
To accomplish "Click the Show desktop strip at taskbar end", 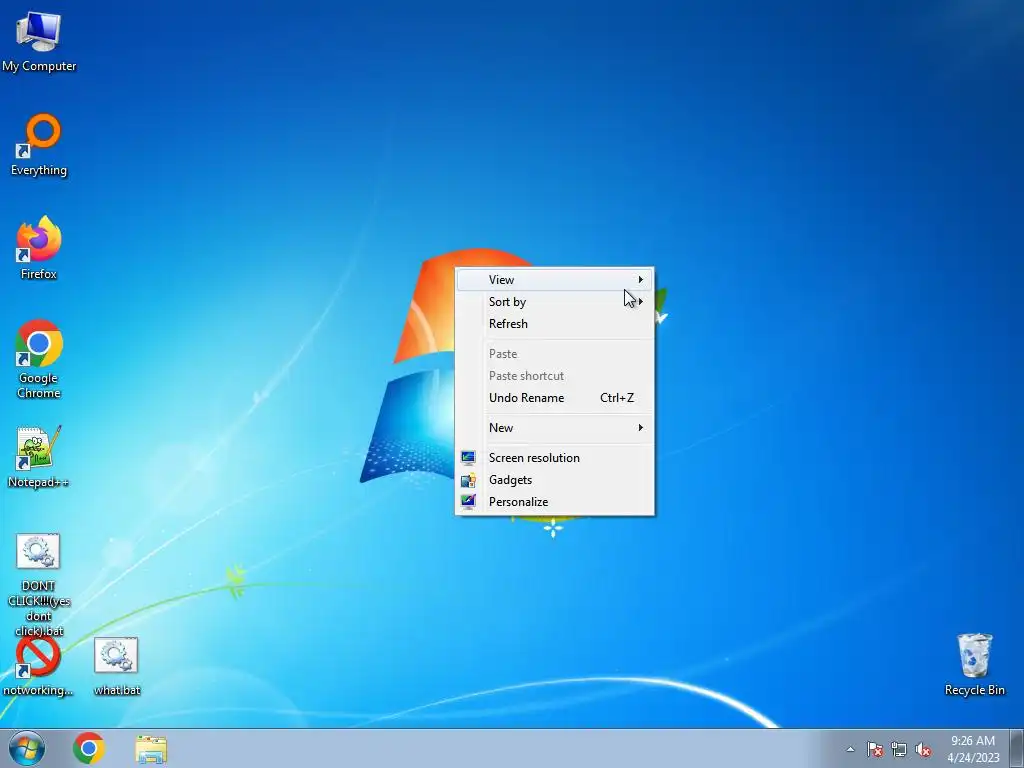I will click(x=1016, y=748).
